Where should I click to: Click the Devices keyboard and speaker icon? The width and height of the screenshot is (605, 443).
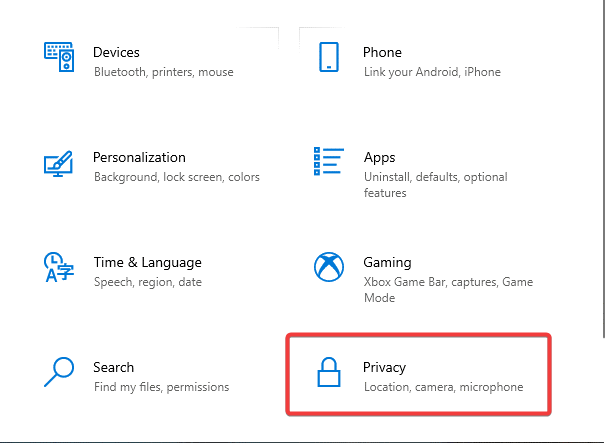[x=59, y=56]
